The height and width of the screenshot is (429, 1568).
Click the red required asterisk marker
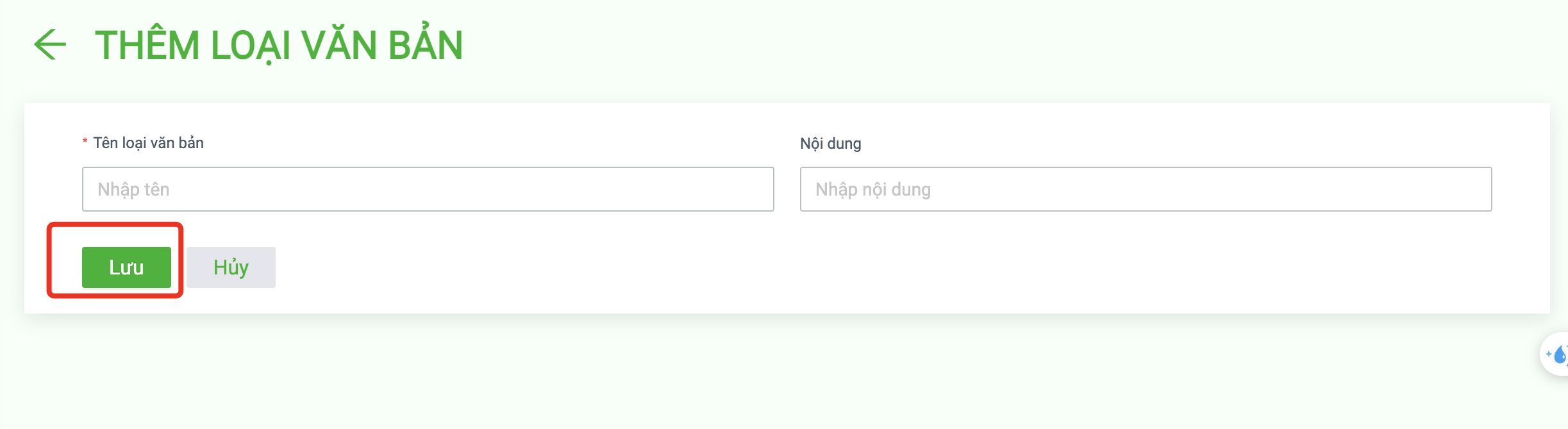[85, 142]
